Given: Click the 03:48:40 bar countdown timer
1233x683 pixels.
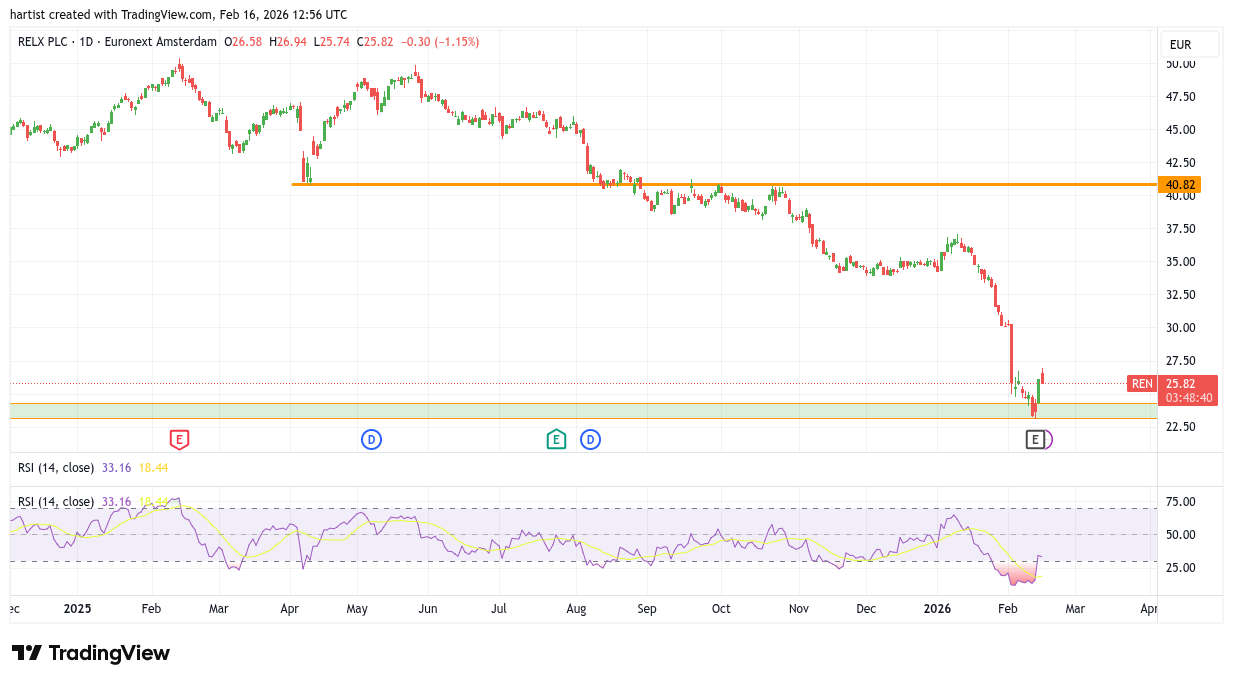Looking at the screenshot, I should tap(1188, 397).
